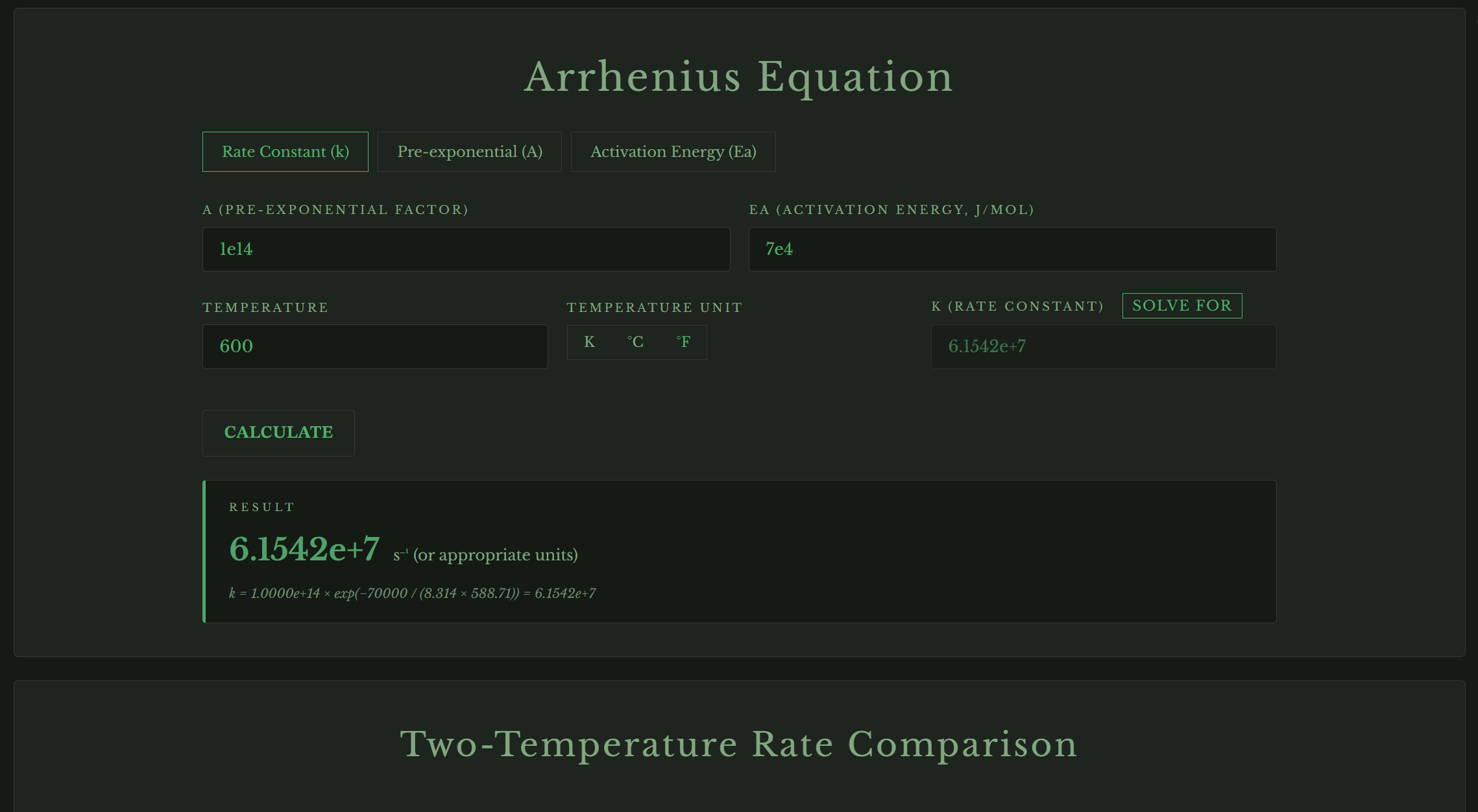1478x812 pixels.
Task: Click the TEMPERATURE UNIT label
Action: click(x=655, y=307)
